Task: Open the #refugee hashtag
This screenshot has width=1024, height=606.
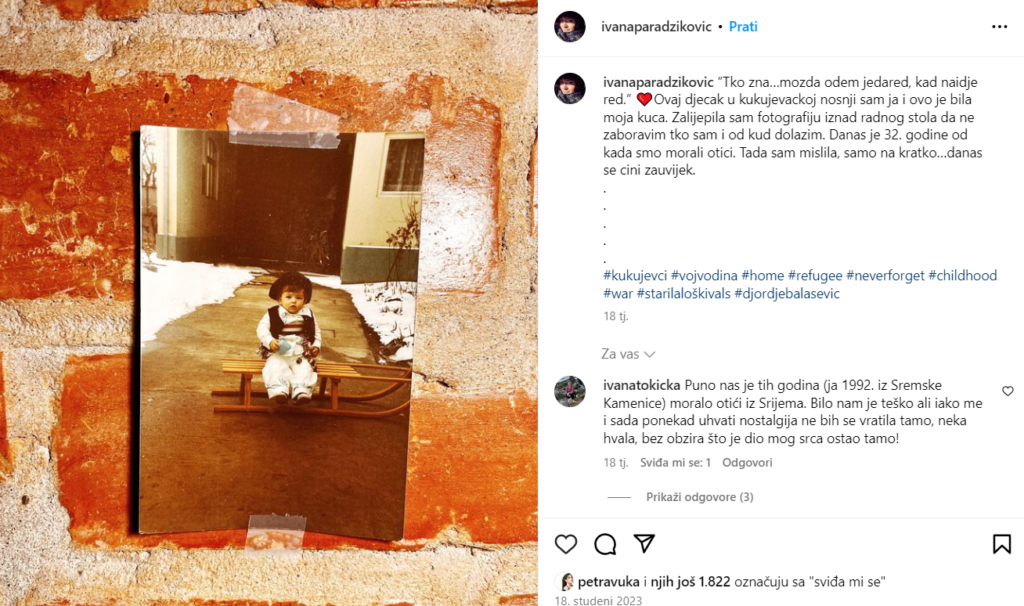Action: pyautogui.click(x=815, y=276)
